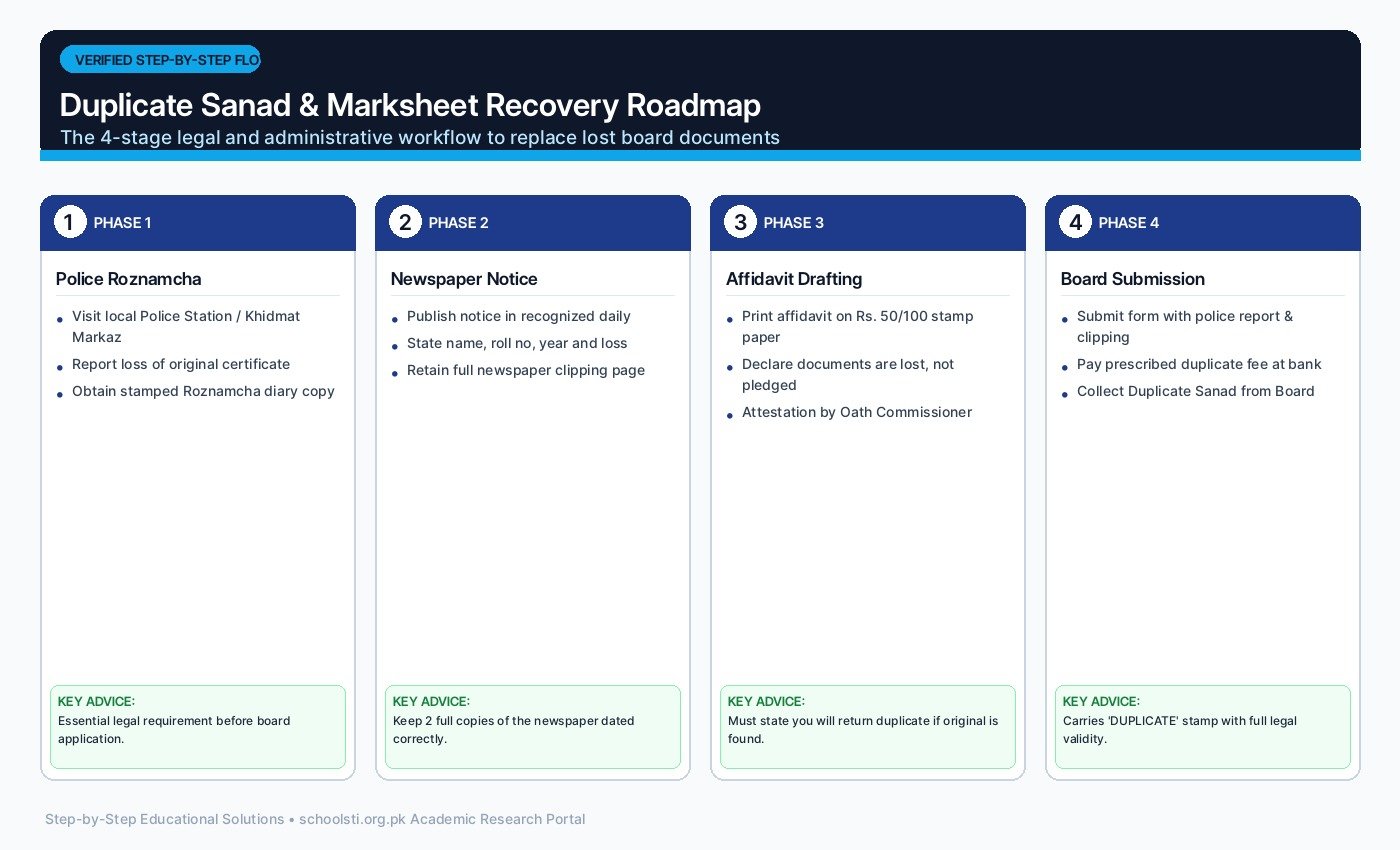
Task: Click the Board Submission heading
Action: [x=1132, y=279]
